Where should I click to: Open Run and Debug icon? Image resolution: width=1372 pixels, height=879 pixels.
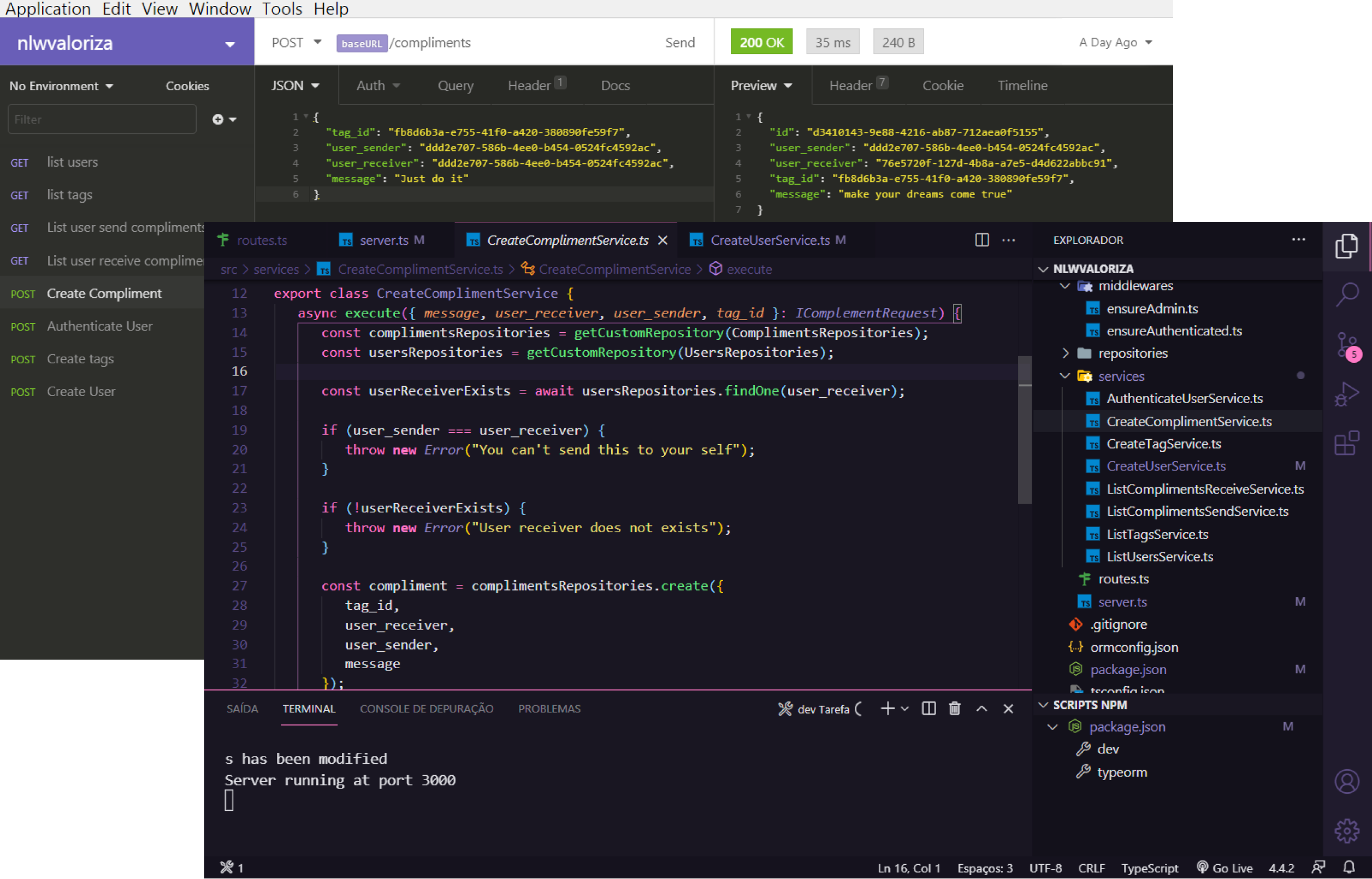click(1347, 394)
